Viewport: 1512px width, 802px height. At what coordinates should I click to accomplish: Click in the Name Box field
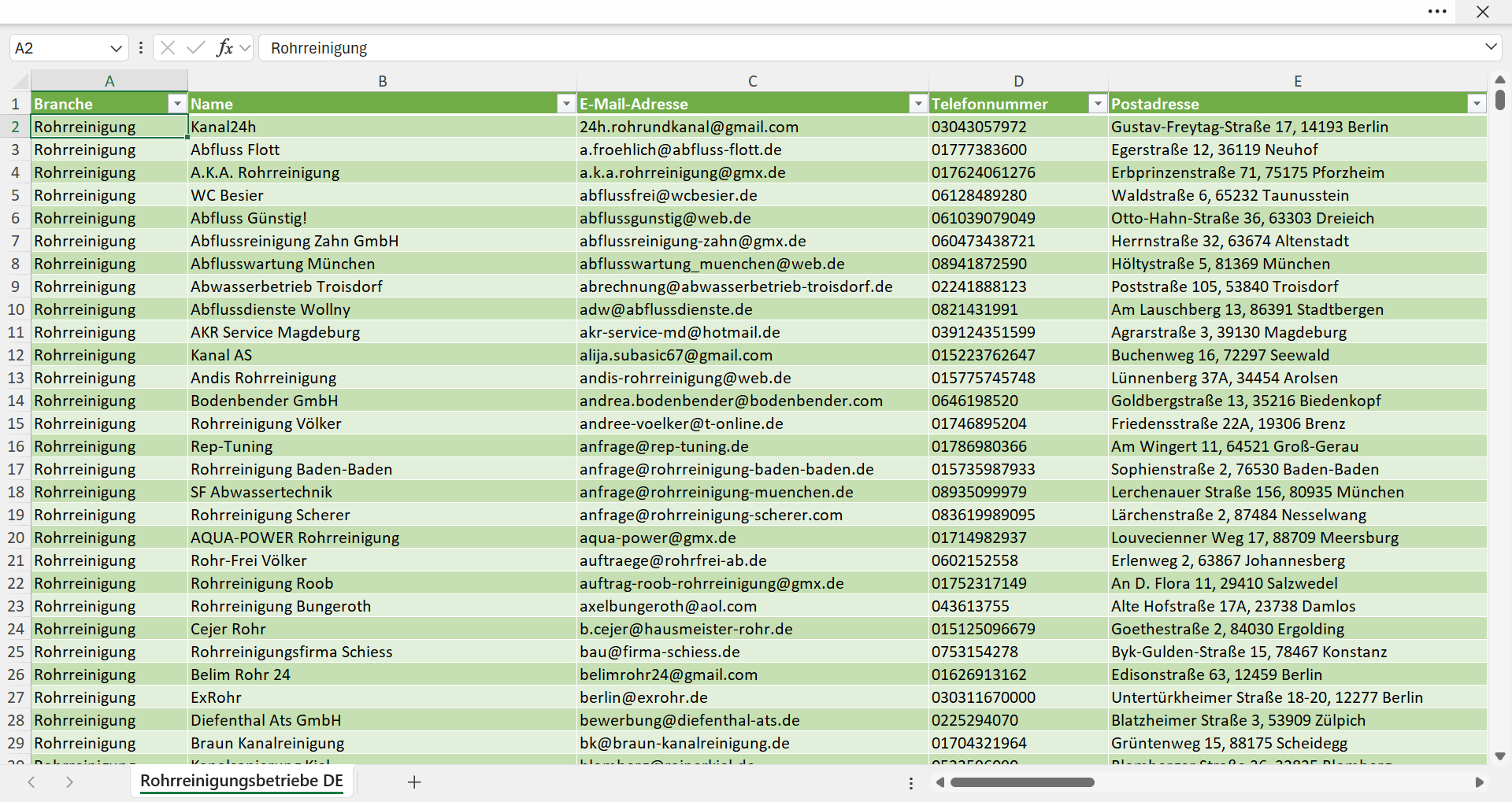point(59,48)
